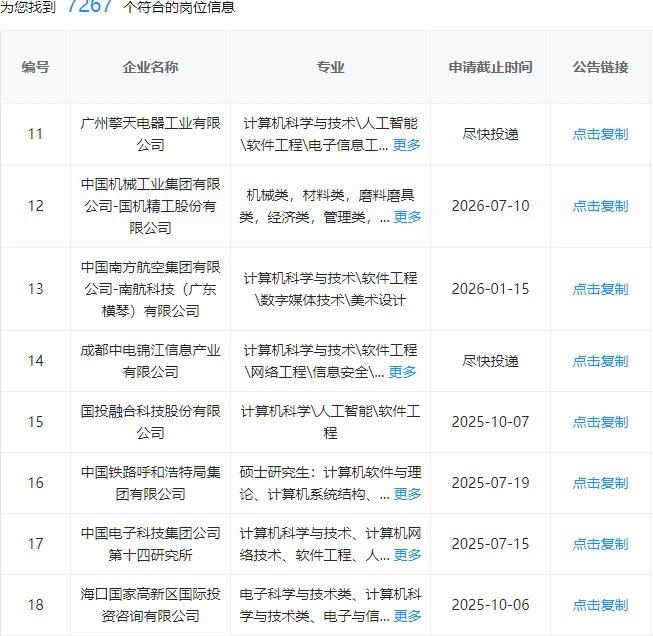
Task: Click row number 16
Action: pyautogui.click(x=35, y=483)
